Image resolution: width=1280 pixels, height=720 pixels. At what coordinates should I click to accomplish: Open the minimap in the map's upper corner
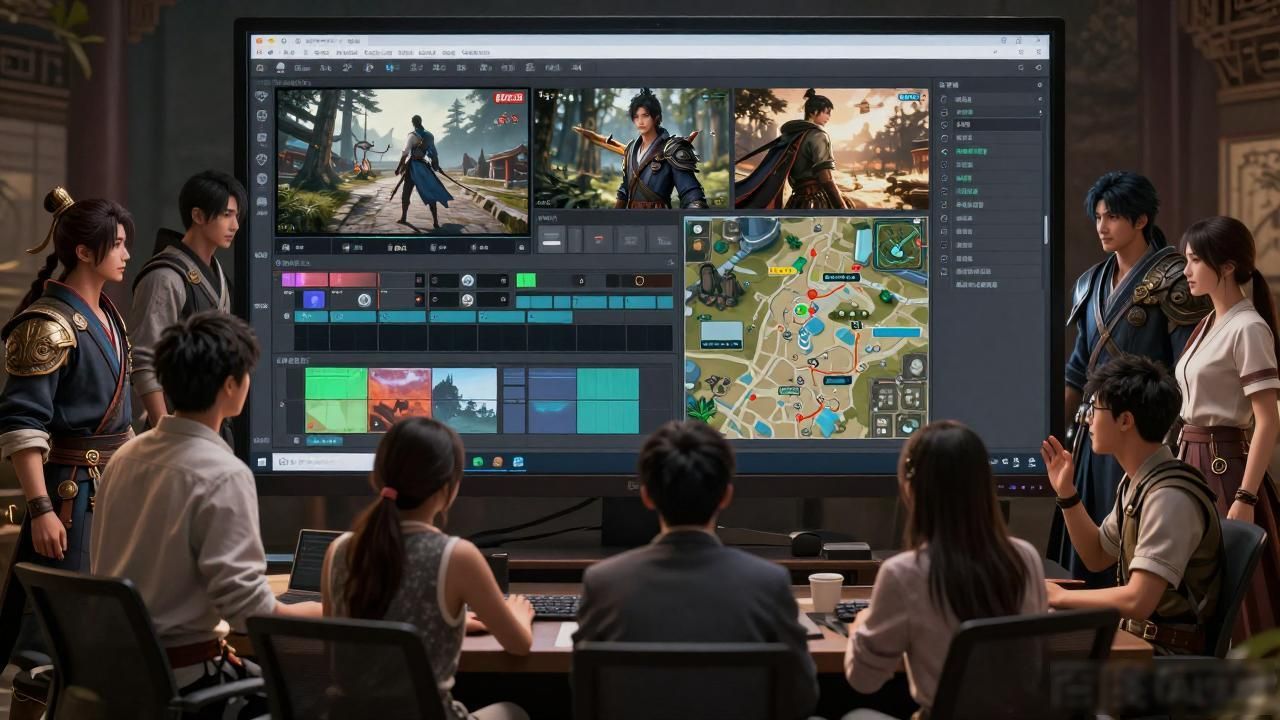point(898,245)
